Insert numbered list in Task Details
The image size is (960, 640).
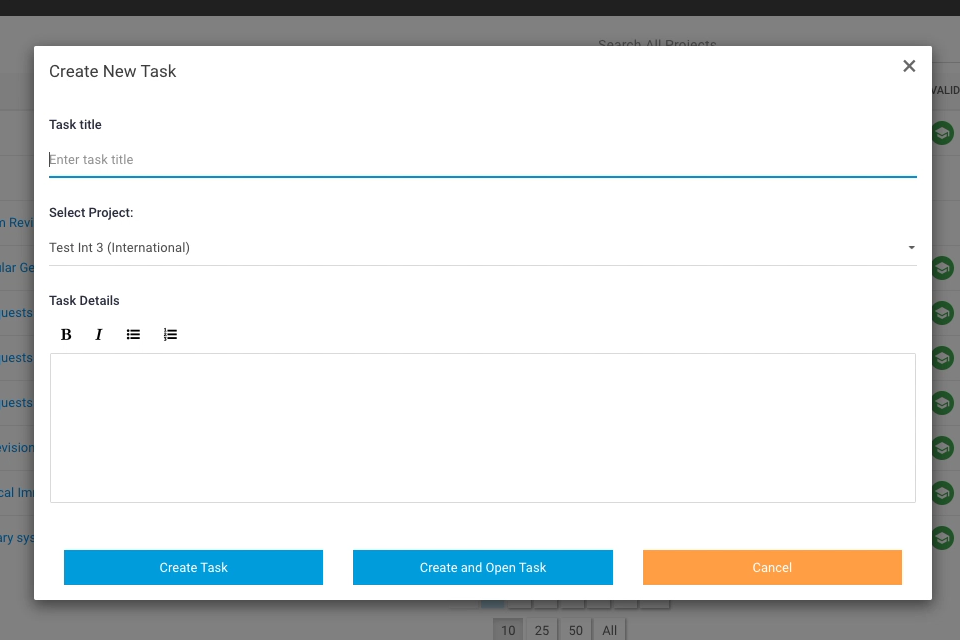pos(170,334)
